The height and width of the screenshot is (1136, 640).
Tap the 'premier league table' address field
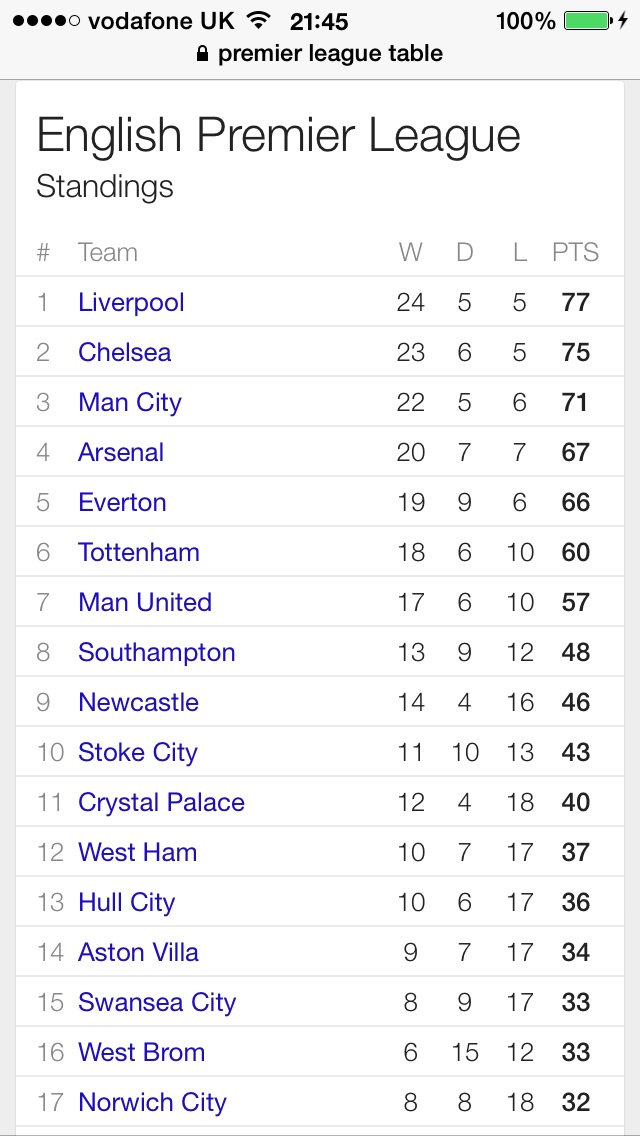click(330, 54)
